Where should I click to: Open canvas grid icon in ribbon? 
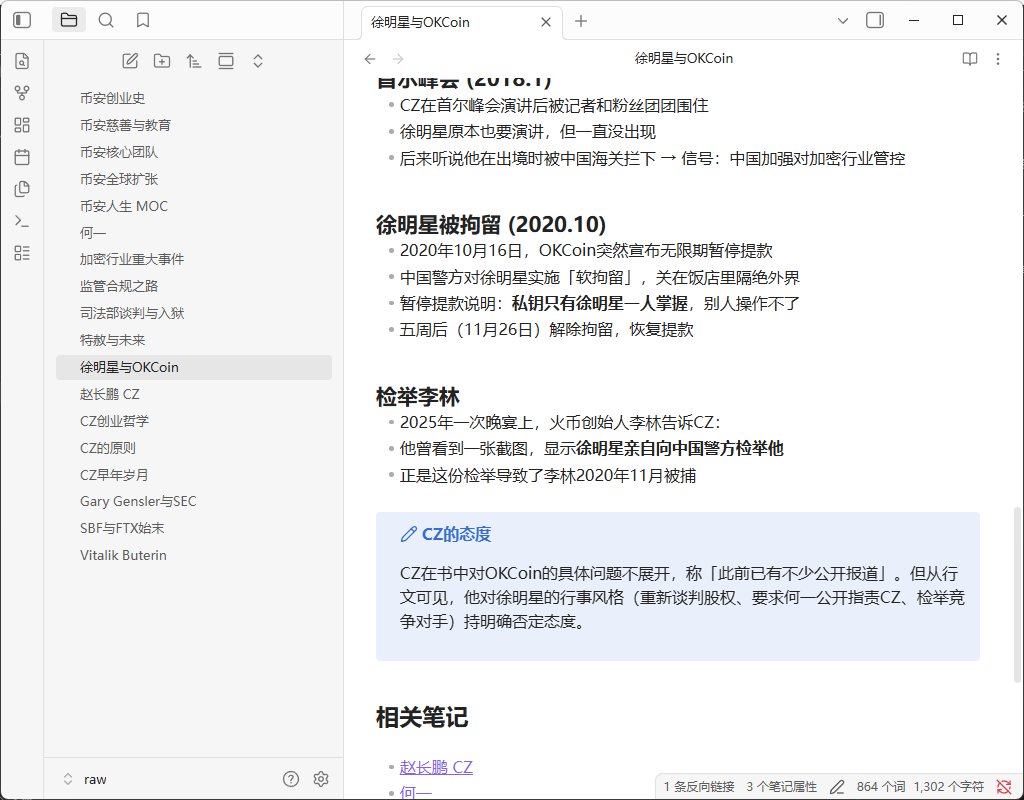point(22,125)
